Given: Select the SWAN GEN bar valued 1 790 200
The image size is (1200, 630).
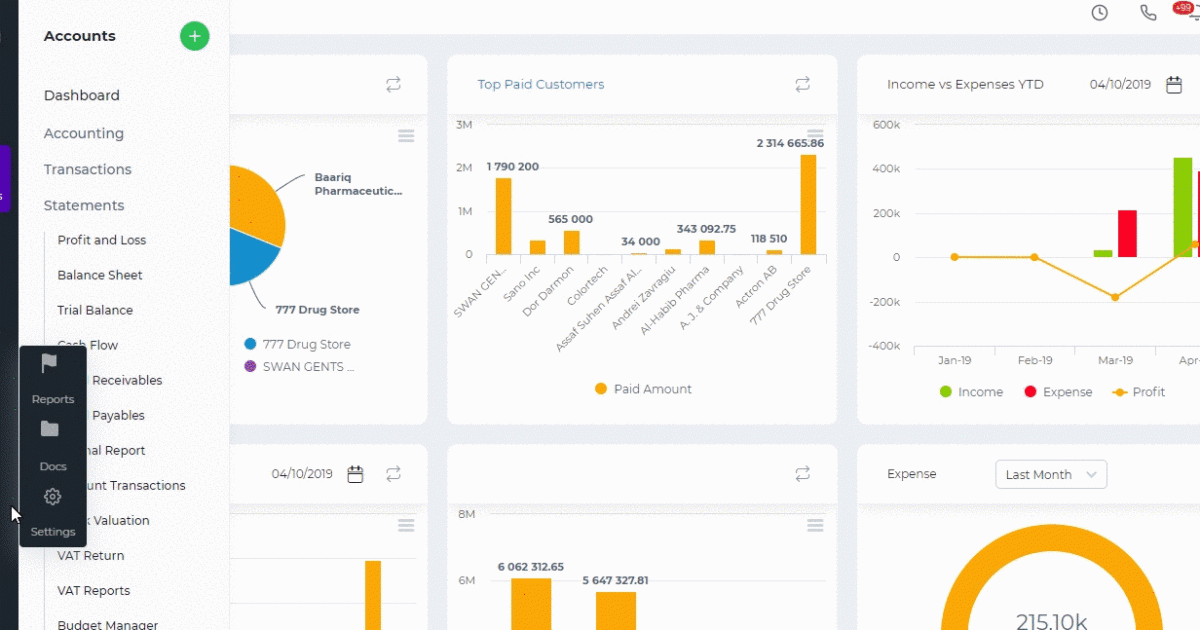Looking at the screenshot, I should point(503,216).
